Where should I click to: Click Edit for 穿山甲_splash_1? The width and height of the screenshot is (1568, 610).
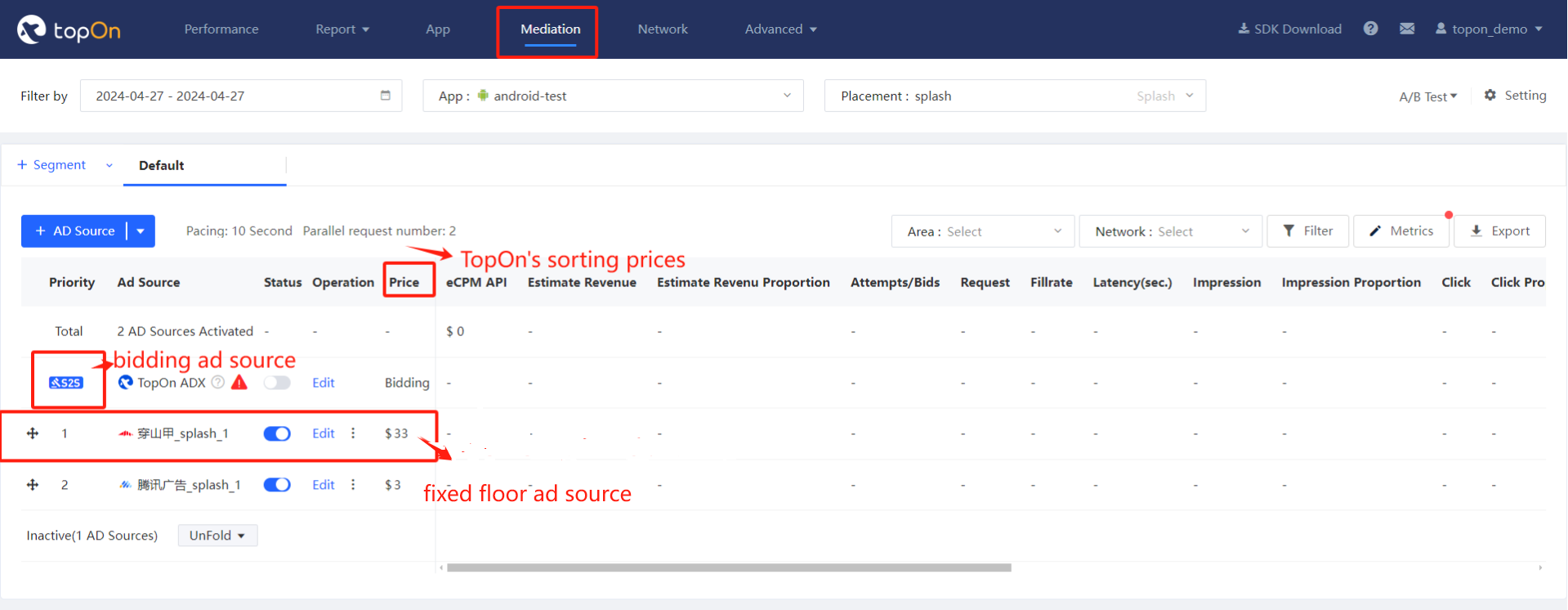point(324,433)
